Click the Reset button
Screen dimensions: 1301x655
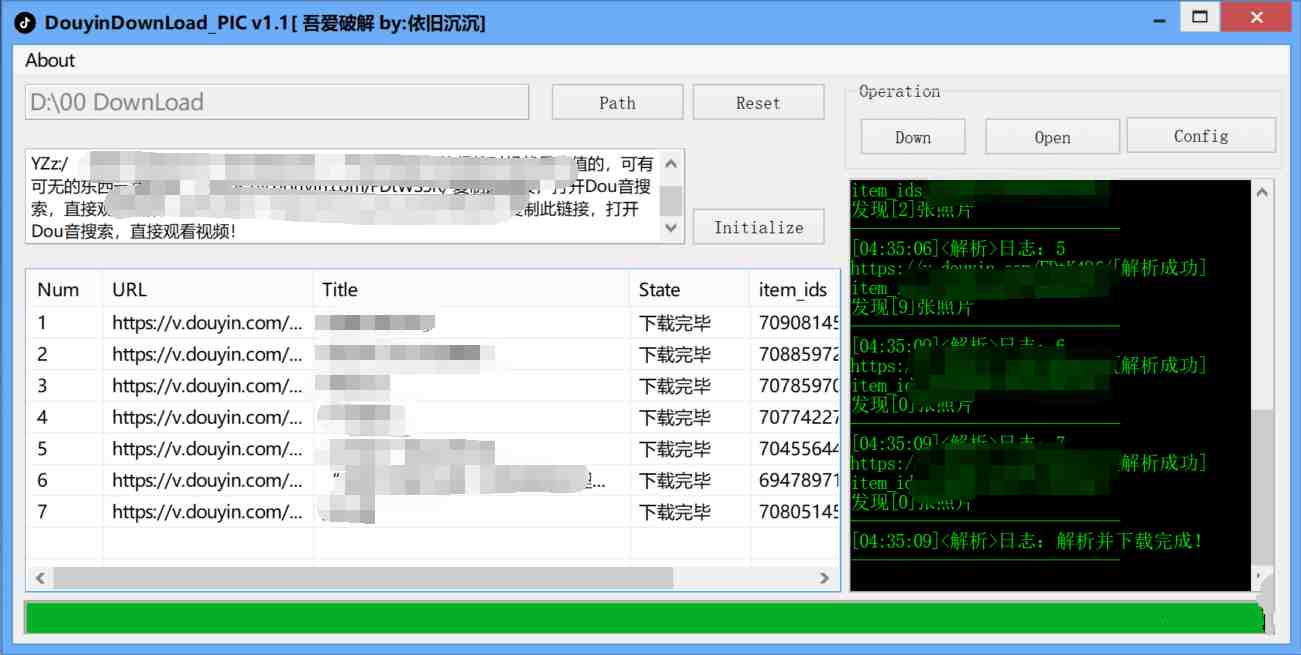pos(758,102)
